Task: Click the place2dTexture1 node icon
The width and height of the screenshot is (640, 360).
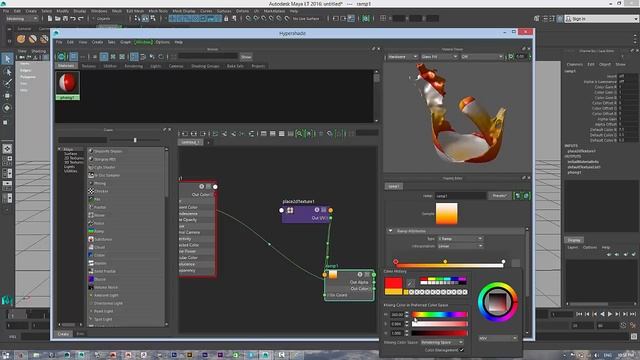Action: (290, 210)
